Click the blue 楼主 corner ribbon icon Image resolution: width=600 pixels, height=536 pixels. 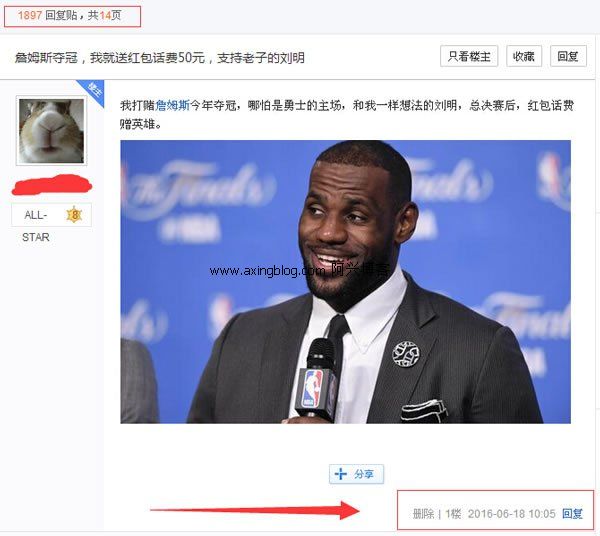(x=93, y=91)
